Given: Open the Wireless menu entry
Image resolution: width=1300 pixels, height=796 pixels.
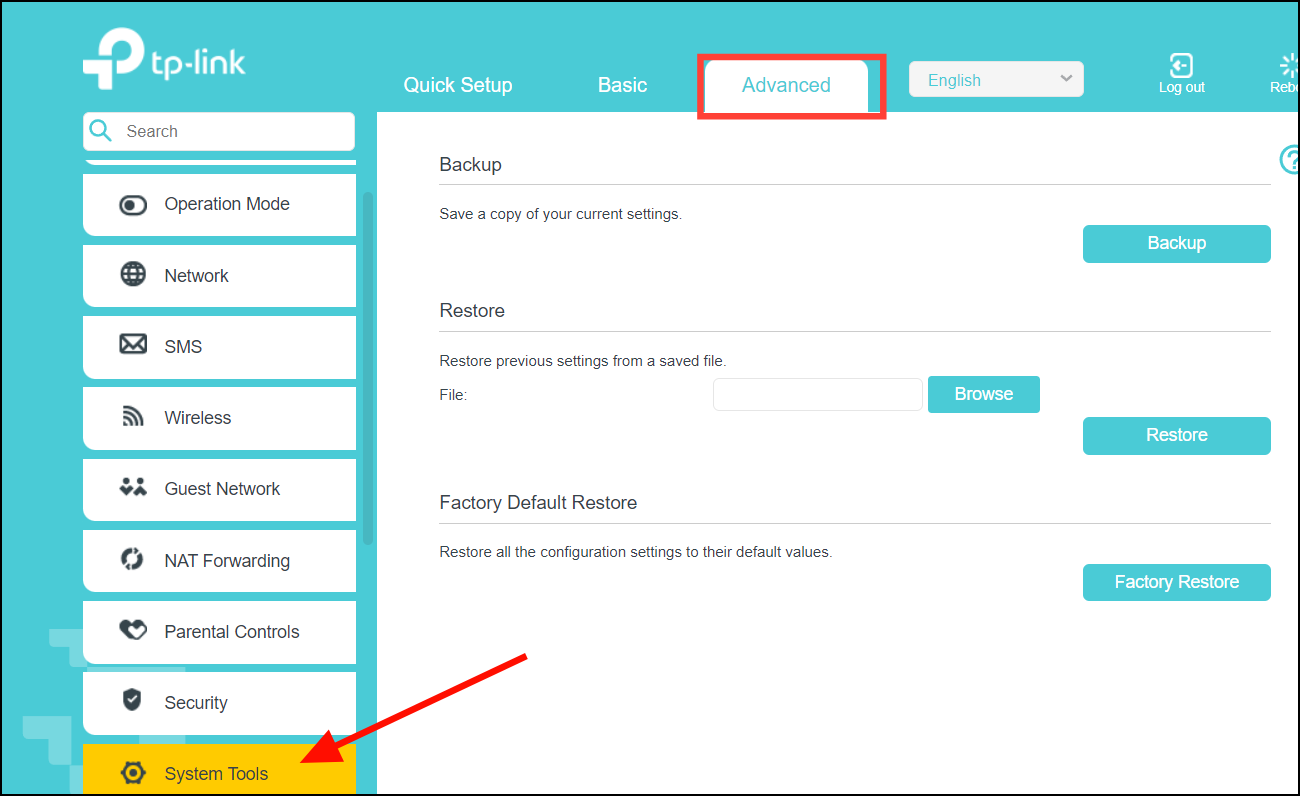Looking at the screenshot, I should (219, 417).
